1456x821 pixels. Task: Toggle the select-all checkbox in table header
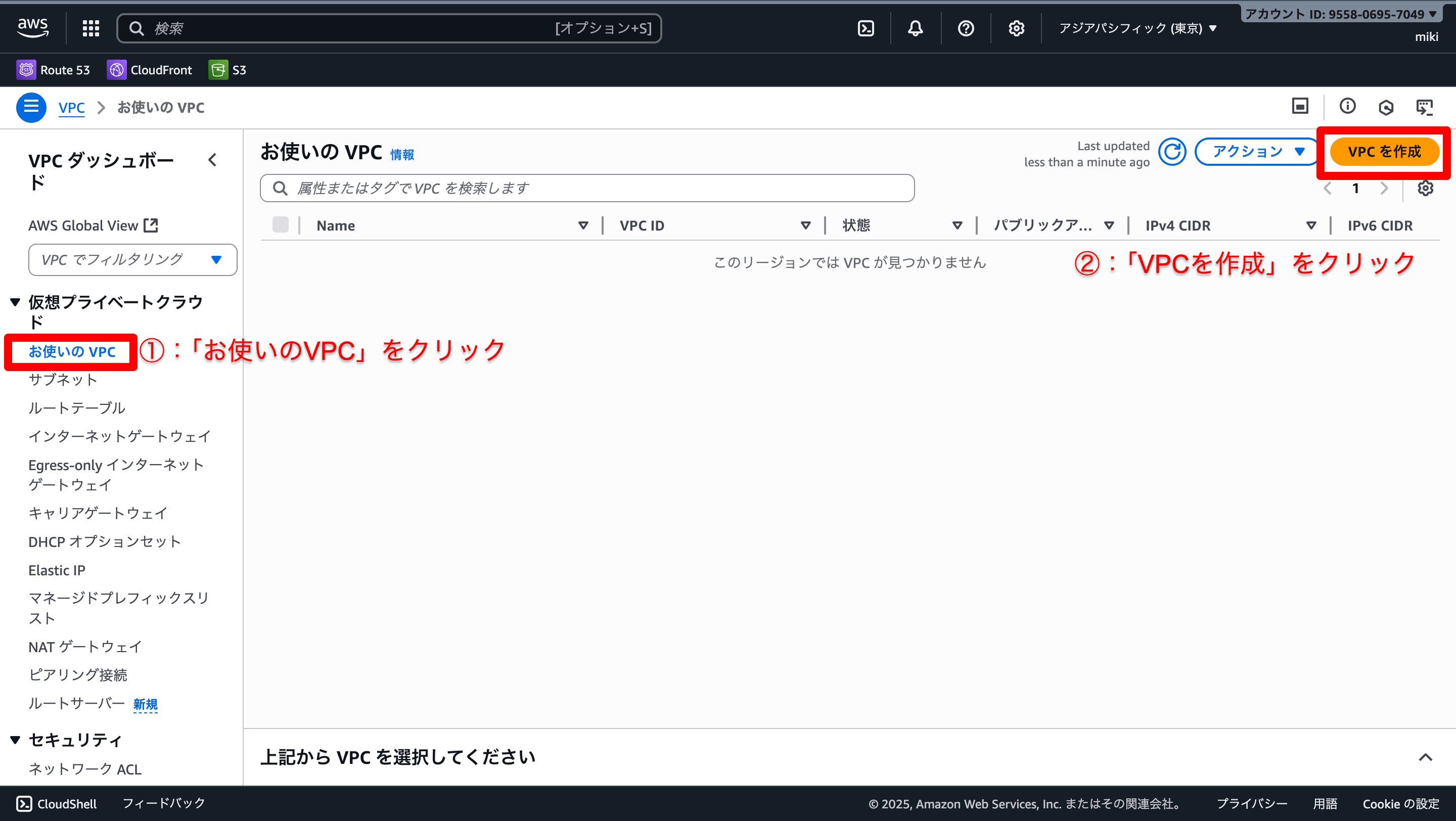click(281, 225)
